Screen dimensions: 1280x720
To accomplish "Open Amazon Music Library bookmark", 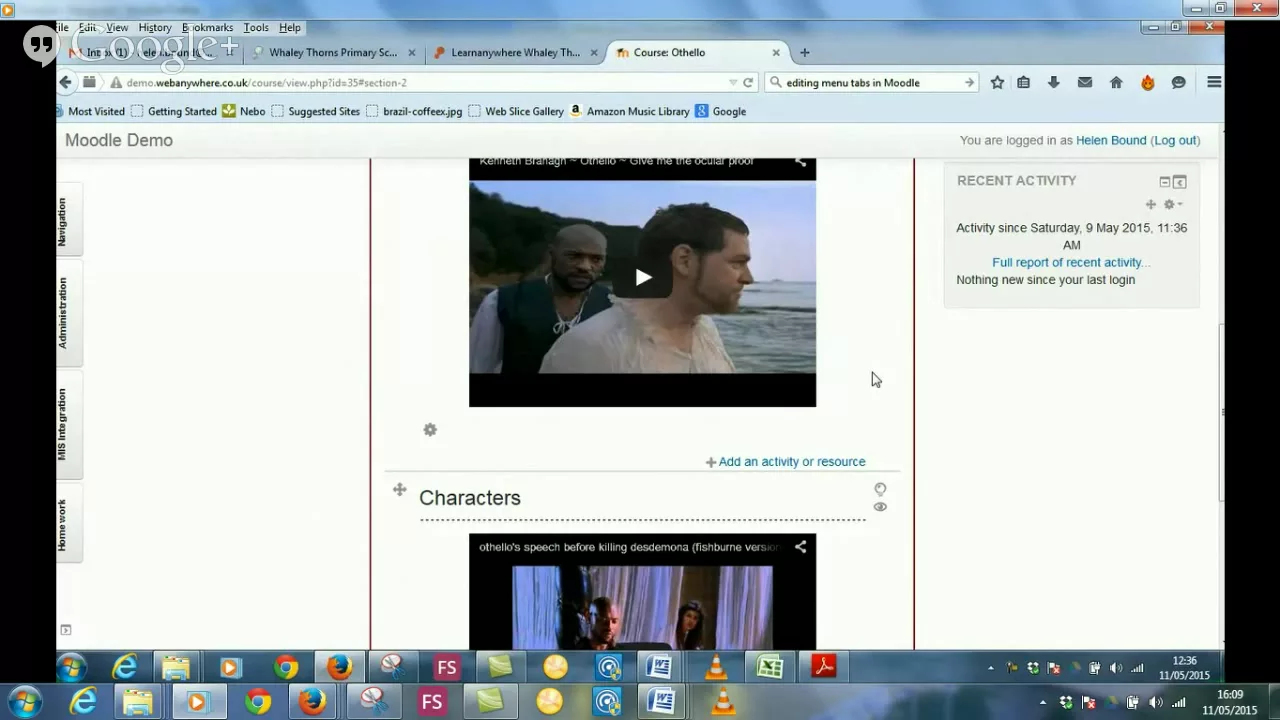I will [x=629, y=112].
